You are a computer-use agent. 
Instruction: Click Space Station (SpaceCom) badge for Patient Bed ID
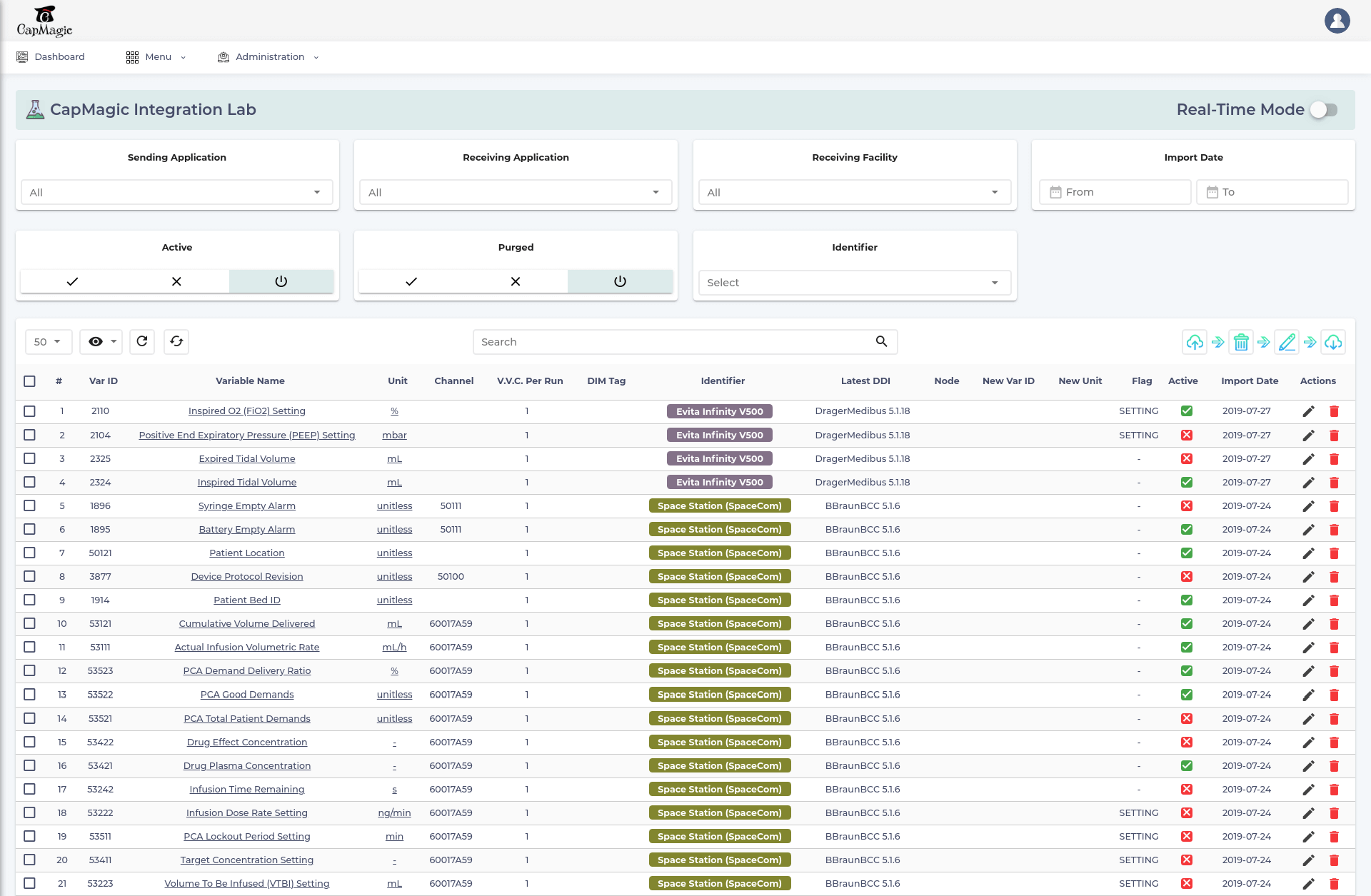pyautogui.click(x=720, y=600)
